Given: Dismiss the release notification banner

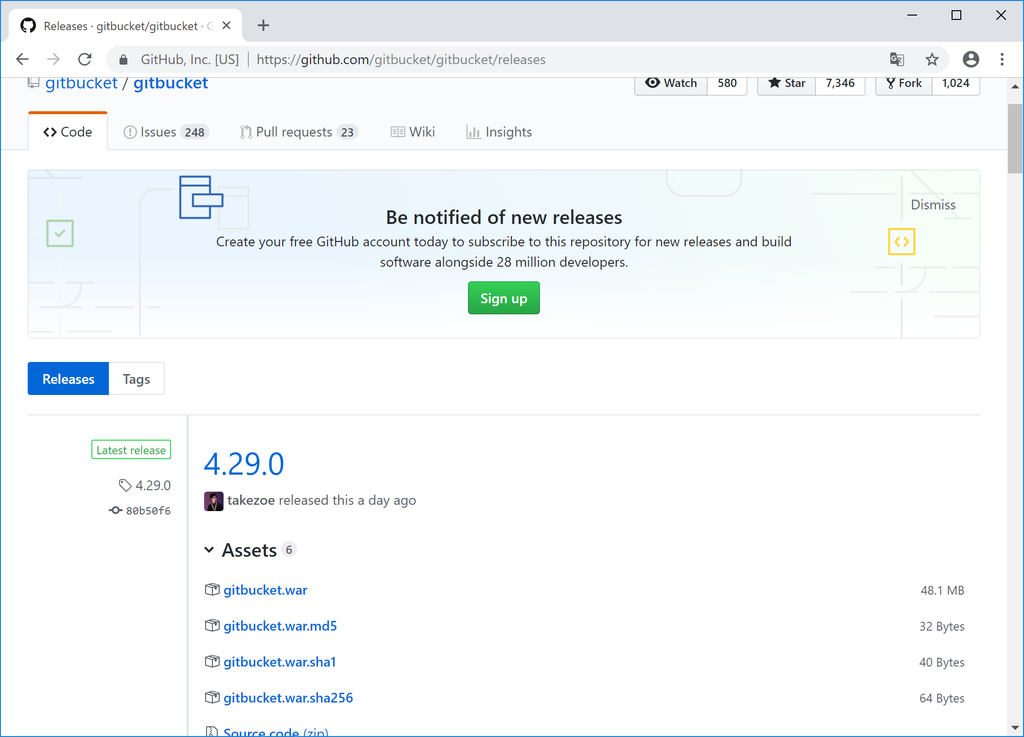Looking at the screenshot, I should [933, 204].
